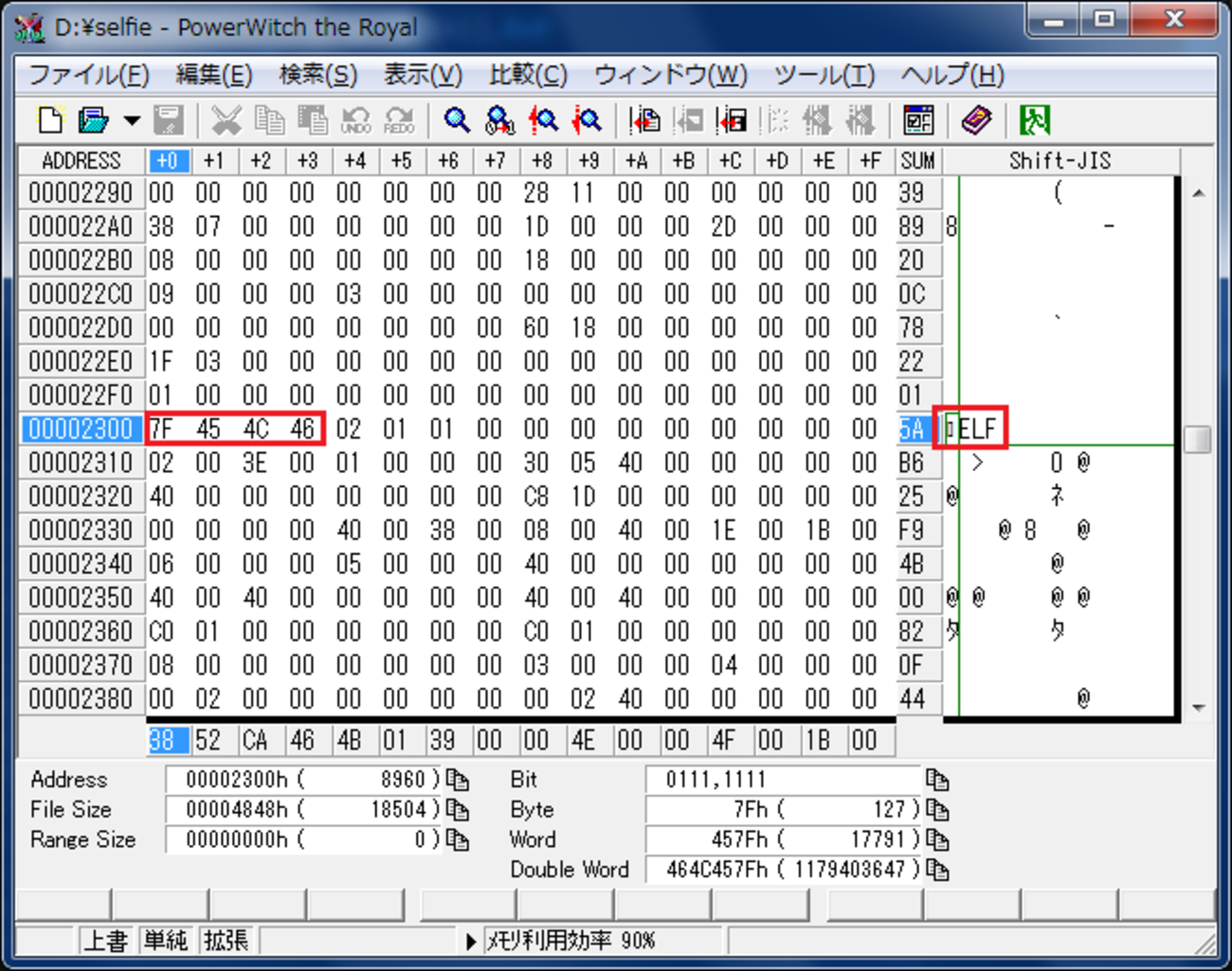Open search with the plain magnifier icon

[x=457, y=120]
